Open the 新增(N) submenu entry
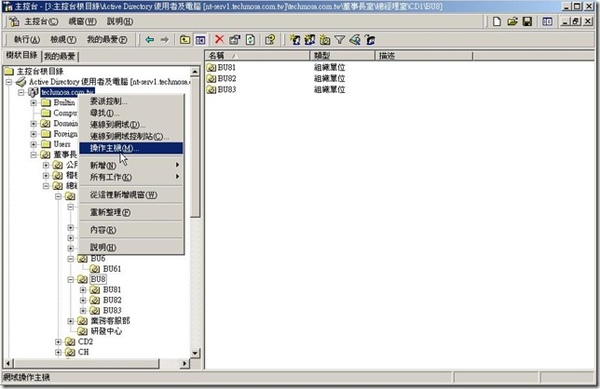The image size is (600, 389). (131, 165)
